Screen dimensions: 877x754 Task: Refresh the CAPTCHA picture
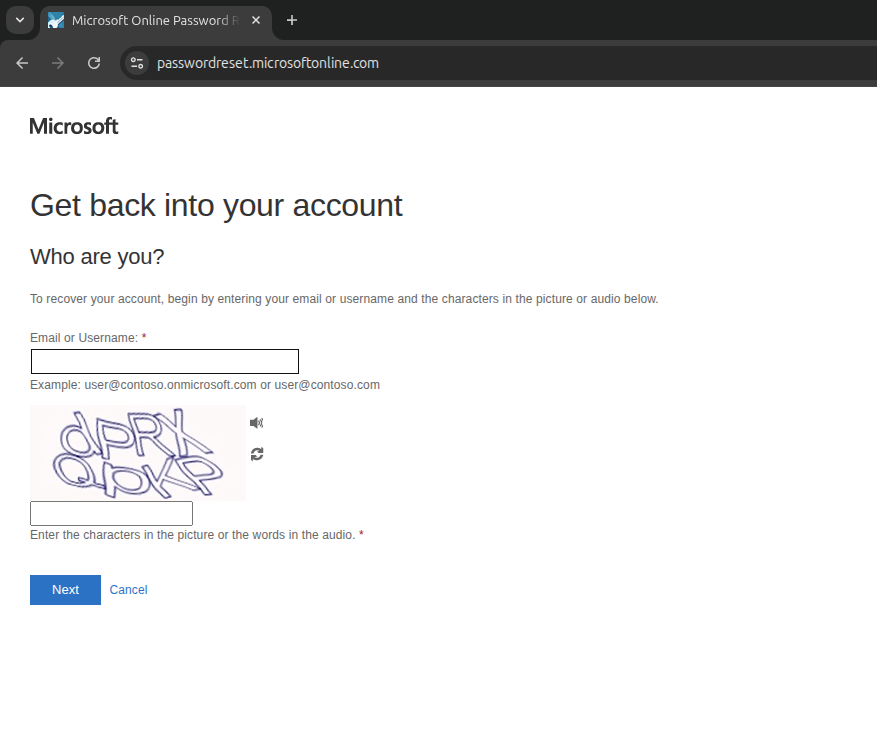[257, 454]
